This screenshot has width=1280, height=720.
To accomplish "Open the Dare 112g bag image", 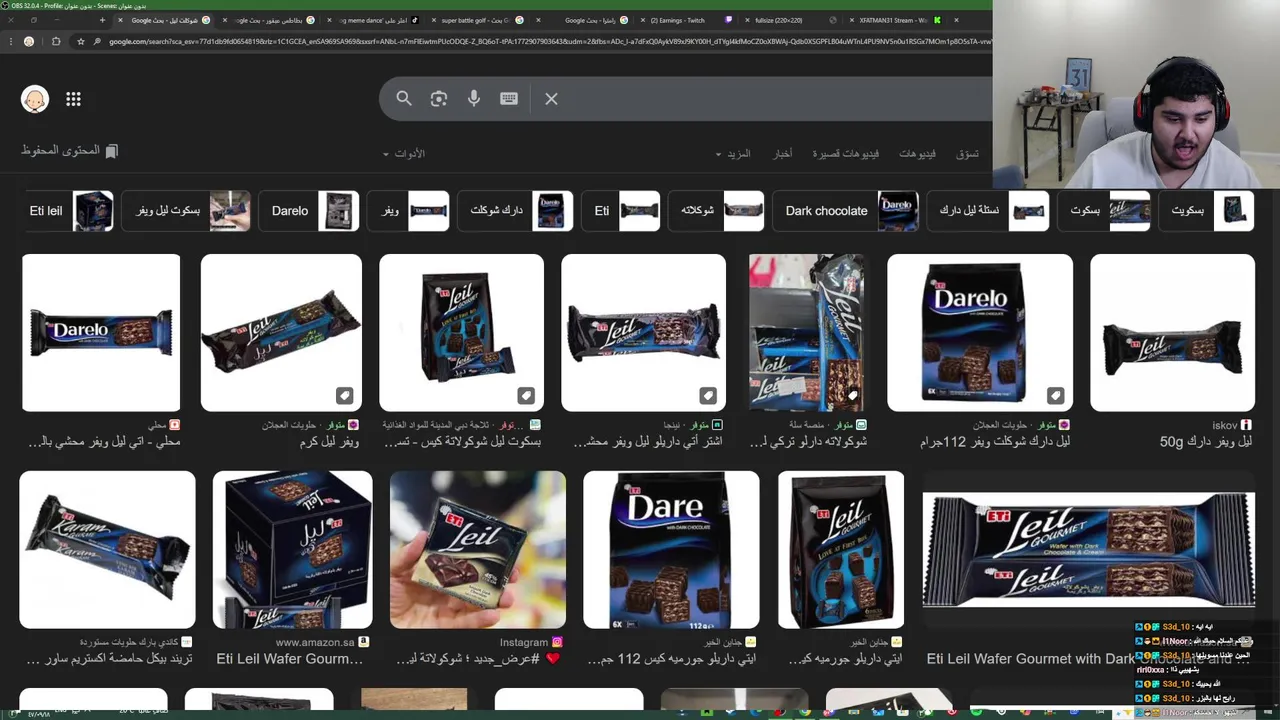I will coord(671,550).
